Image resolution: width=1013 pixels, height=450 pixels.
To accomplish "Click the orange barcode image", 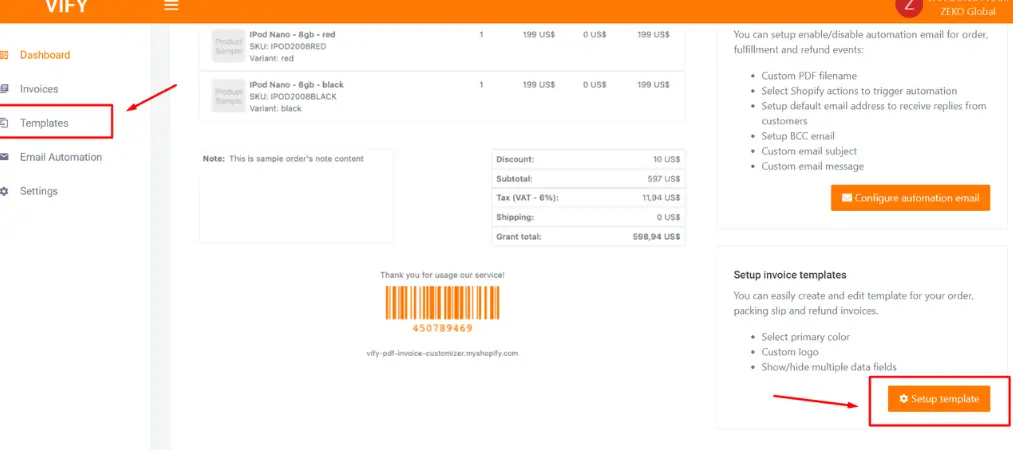I will (443, 303).
